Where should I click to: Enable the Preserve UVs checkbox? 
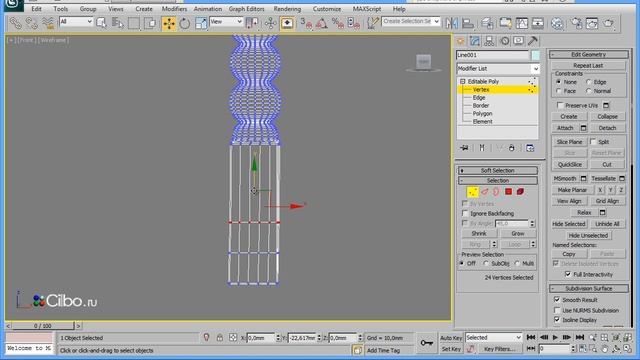pyautogui.click(x=560, y=105)
